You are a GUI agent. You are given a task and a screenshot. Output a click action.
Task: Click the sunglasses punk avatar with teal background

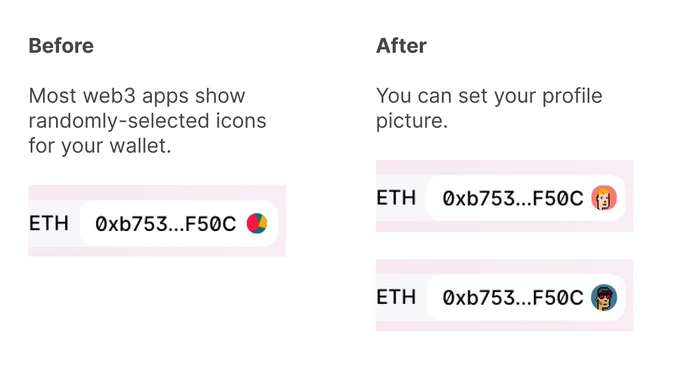tap(604, 298)
